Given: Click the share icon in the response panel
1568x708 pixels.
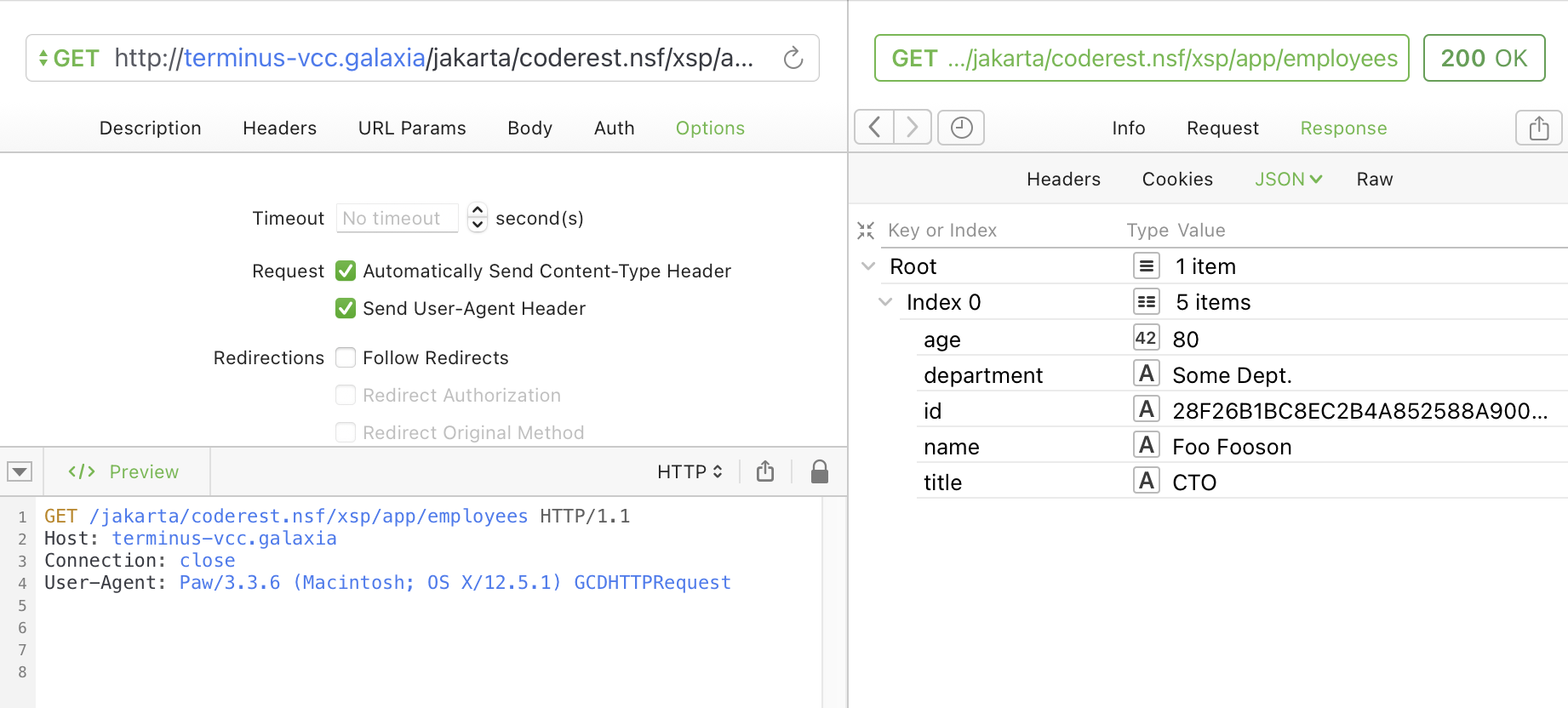Looking at the screenshot, I should [1538, 128].
